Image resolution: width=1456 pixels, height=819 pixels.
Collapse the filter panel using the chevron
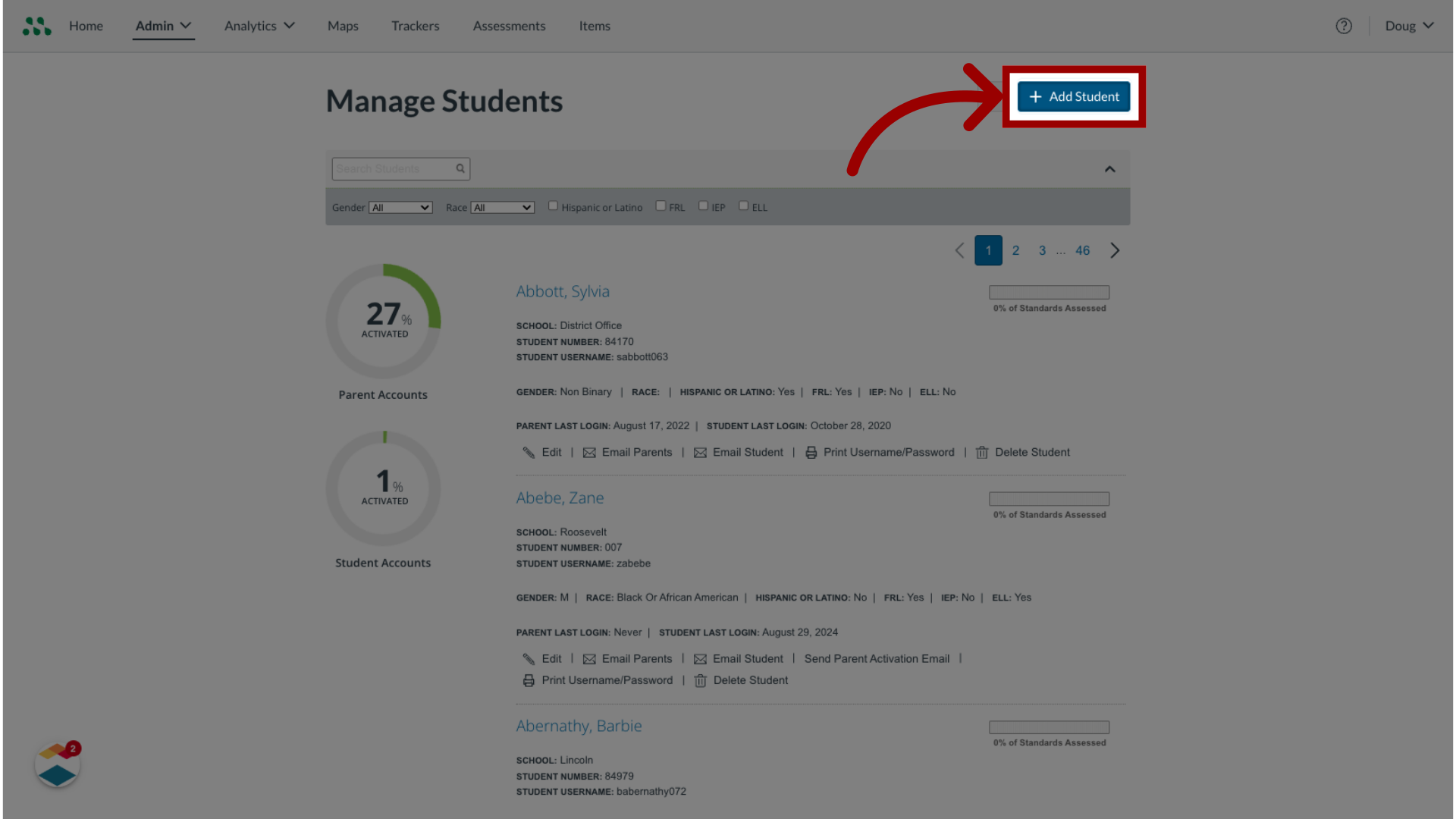point(1110,168)
